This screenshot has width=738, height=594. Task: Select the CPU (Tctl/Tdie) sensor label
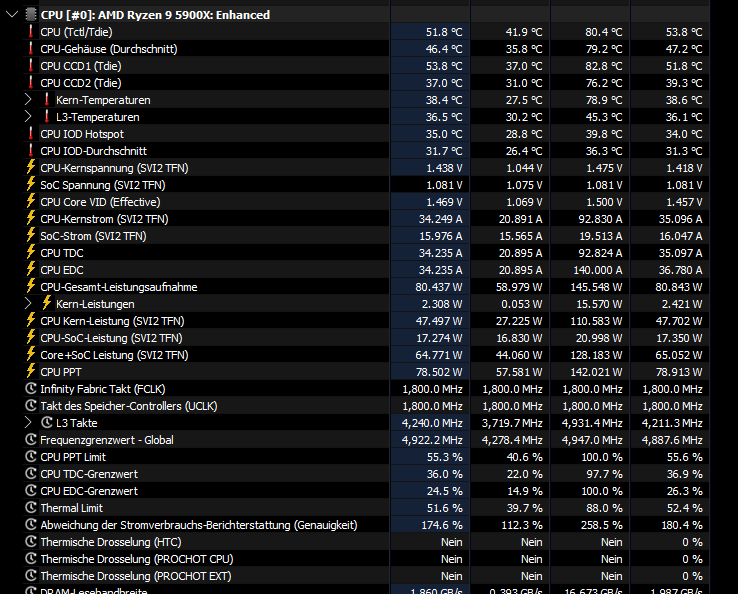point(76,32)
